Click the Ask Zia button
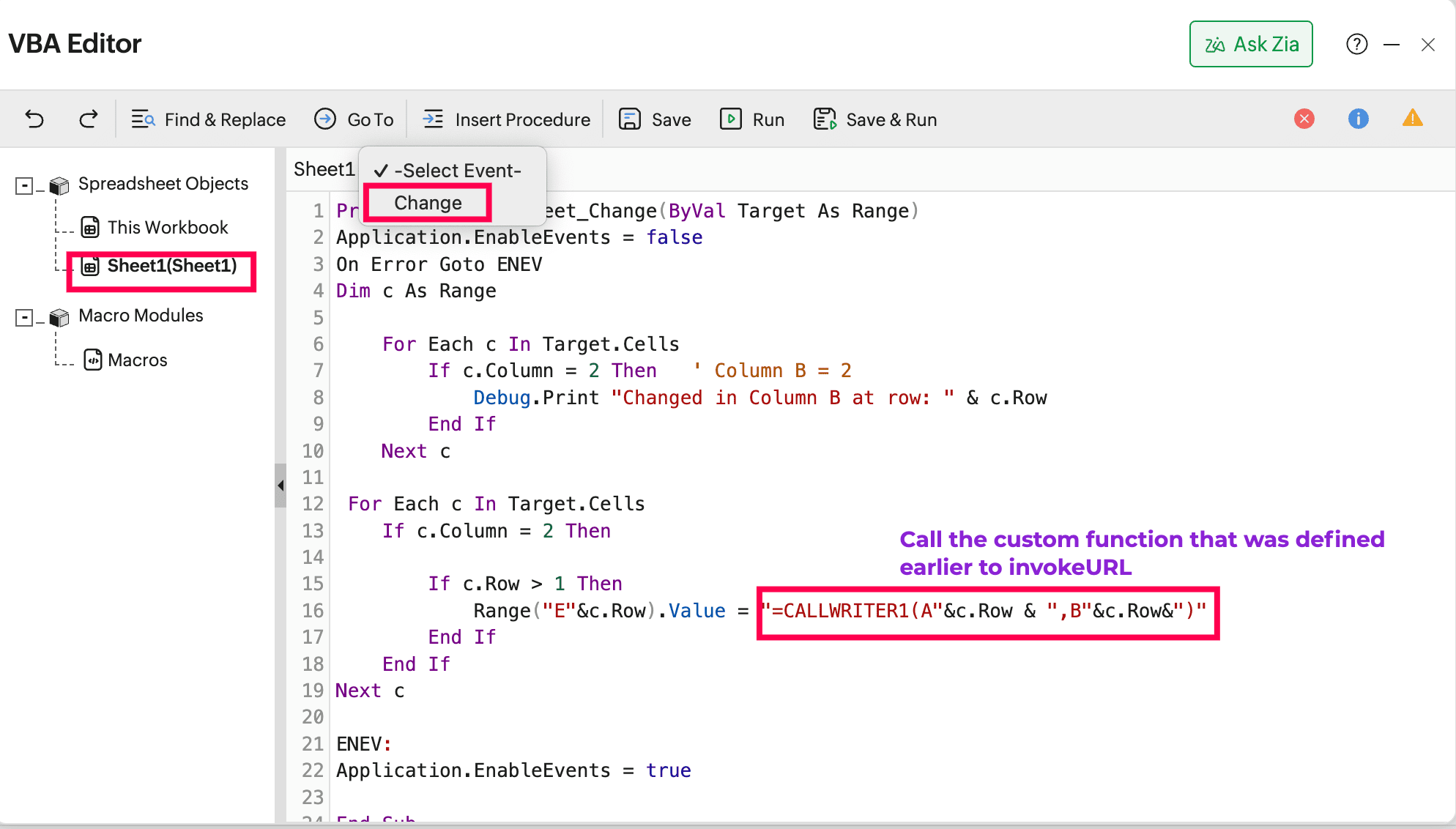The height and width of the screenshot is (829, 1456). [1251, 45]
